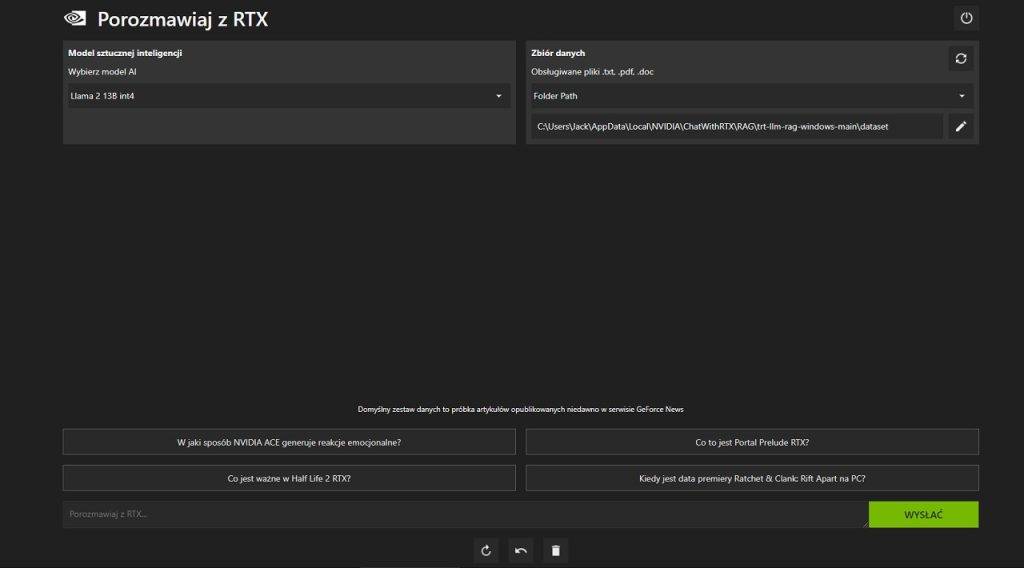Click the power shutdown icon
The height and width of the screenshot is (568, 1024).
[966, 18]
